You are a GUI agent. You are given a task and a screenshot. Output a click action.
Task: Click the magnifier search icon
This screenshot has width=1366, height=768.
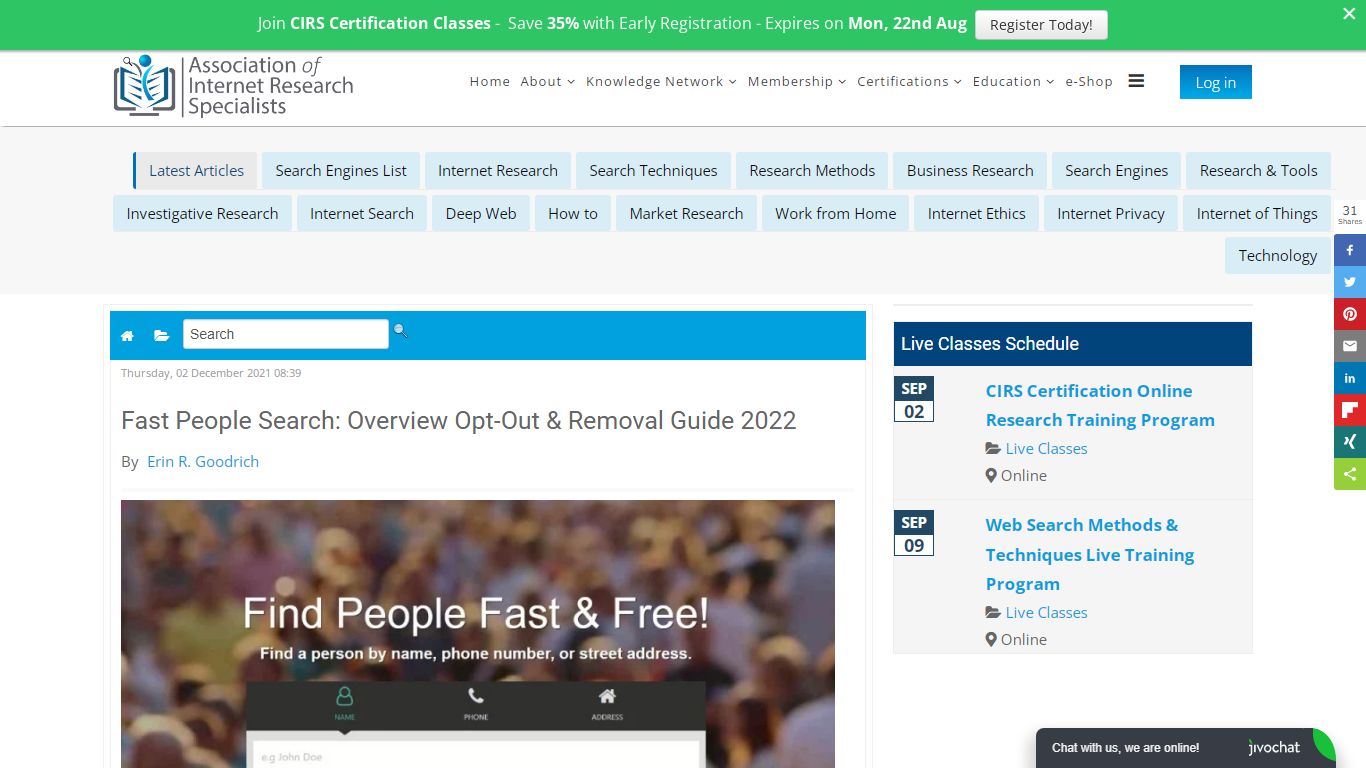click(x=400, y=330)
